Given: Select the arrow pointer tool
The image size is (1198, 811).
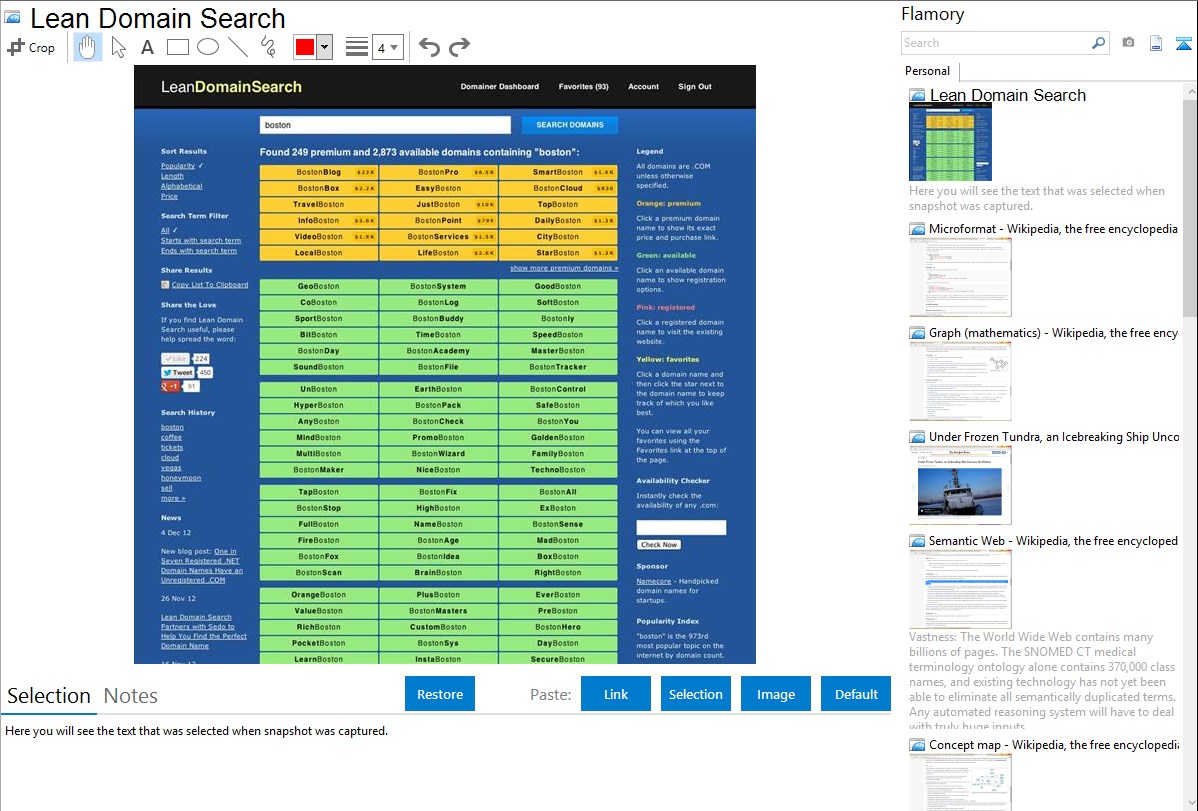Looking at the screenshot, I should (x=118, y=47).
